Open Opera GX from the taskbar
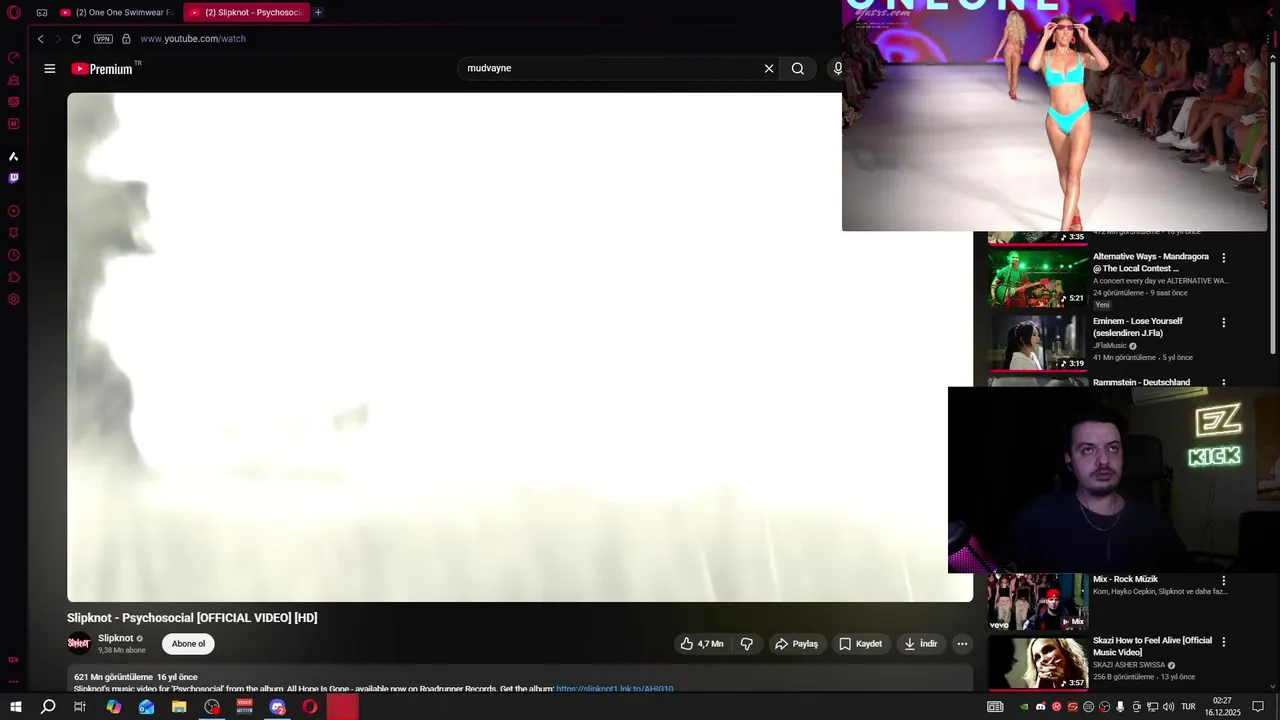This screenshot has width=1280, height=720. [310, 707]
